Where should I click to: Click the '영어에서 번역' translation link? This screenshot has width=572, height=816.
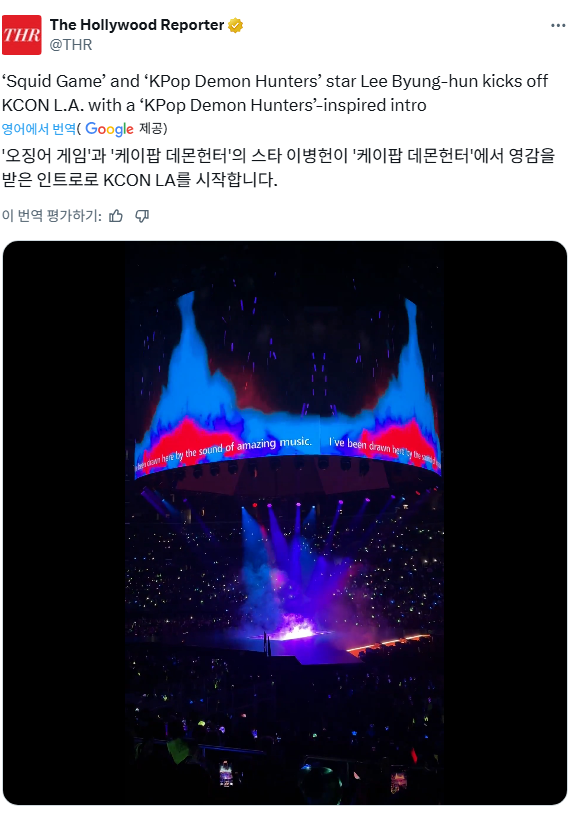tap(39, 129)
